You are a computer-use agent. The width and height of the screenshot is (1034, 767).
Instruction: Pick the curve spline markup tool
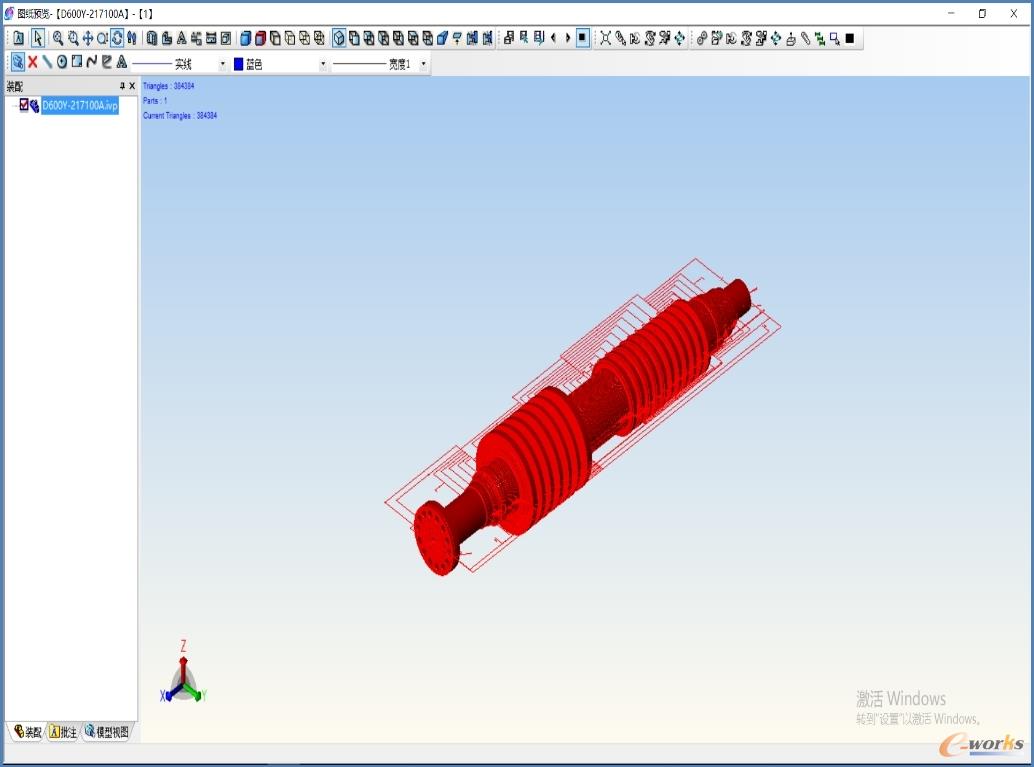click(x=92, y=61)
